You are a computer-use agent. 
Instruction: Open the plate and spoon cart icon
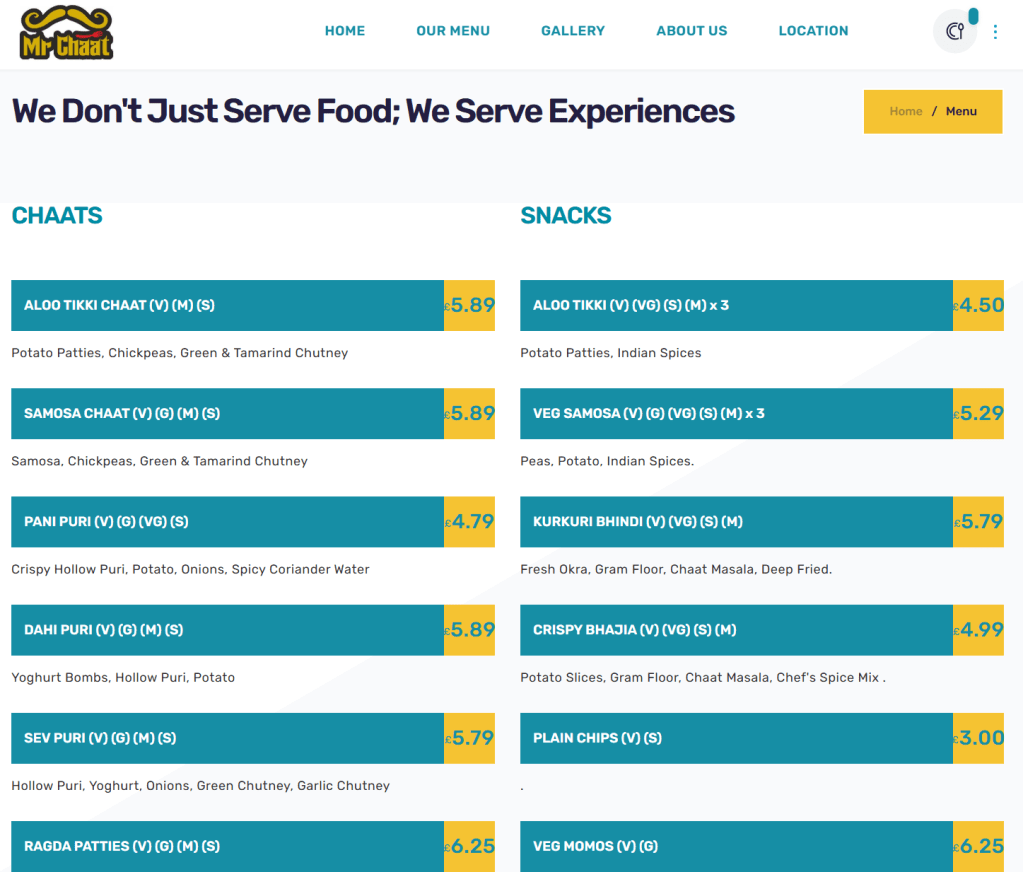[954, 31]
